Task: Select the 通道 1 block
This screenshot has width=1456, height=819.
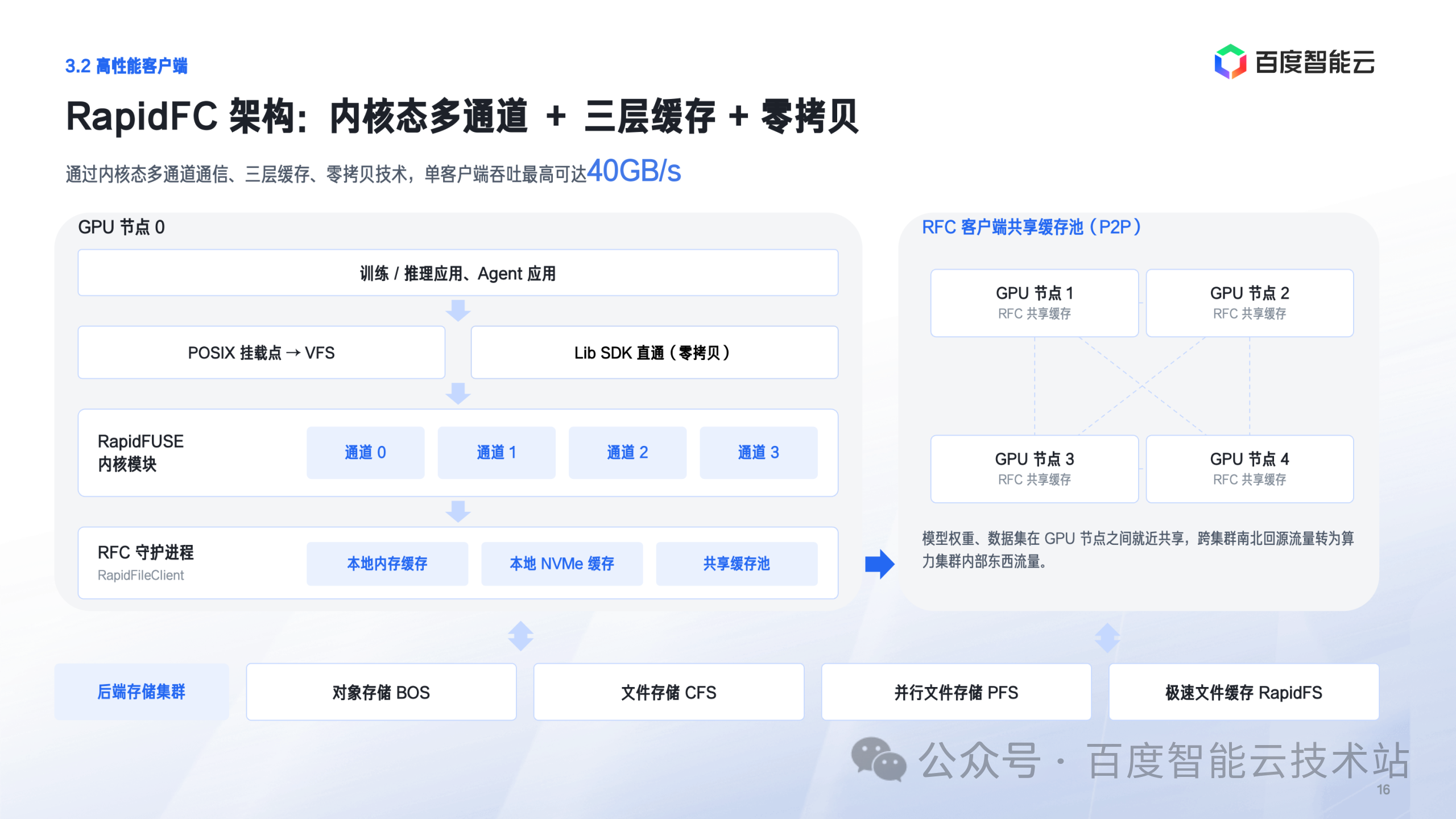Action: point(496,453)
